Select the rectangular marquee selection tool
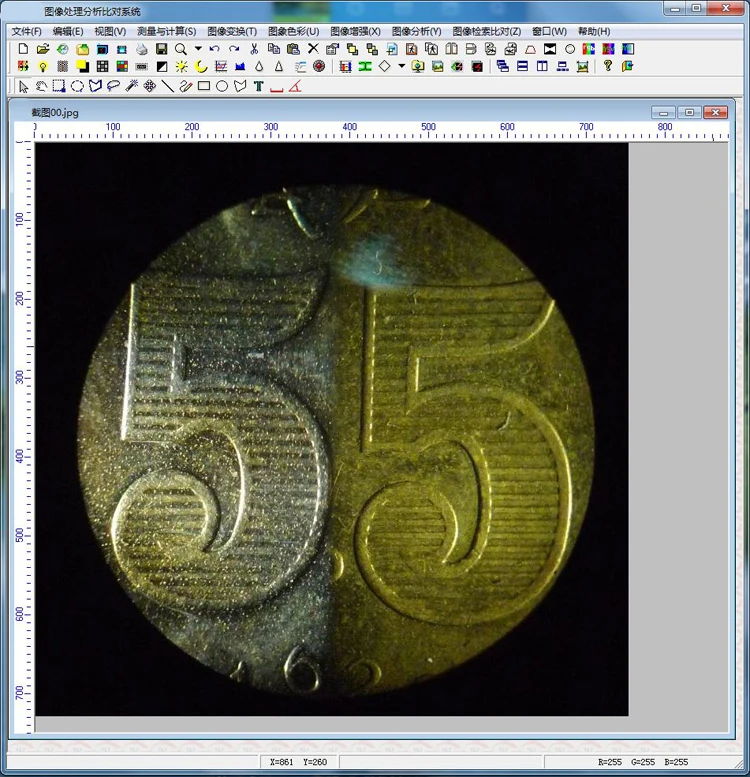750x777 pixels. pos(59,87)
